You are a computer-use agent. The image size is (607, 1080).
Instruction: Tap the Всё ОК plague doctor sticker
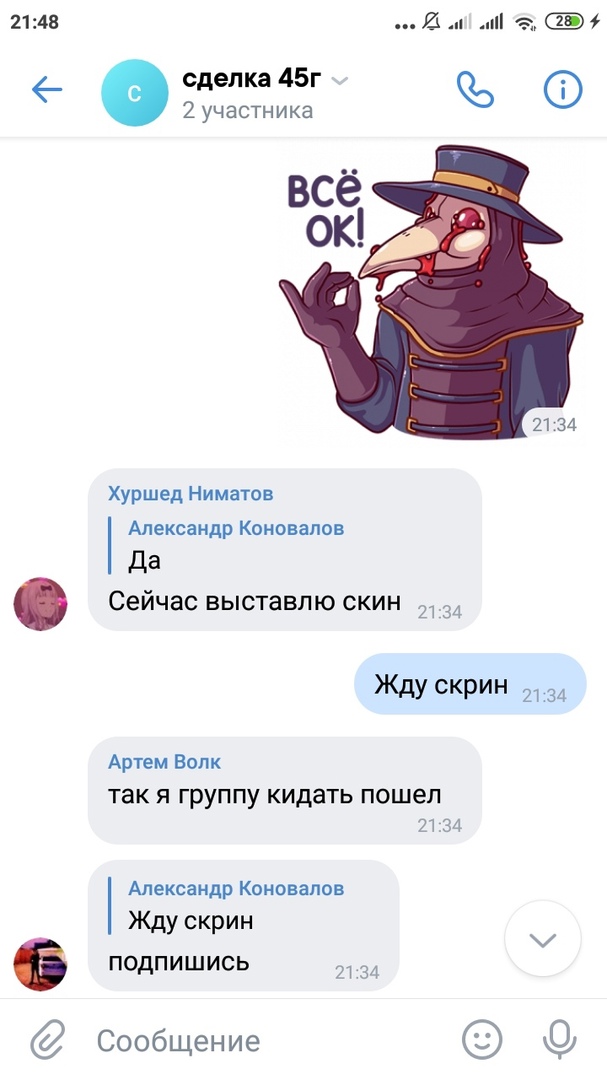(x=431, y=291)
